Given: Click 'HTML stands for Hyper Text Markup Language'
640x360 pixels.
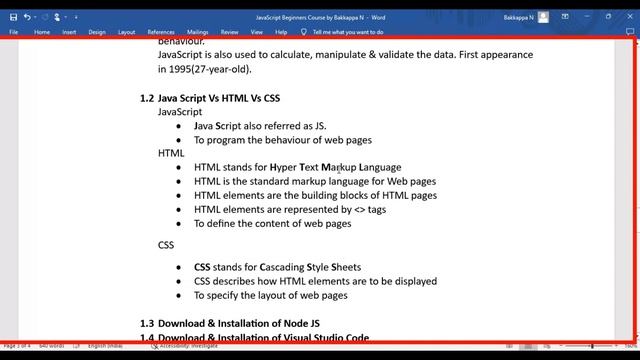Looking at the screenshot, I should coord(298,167).
